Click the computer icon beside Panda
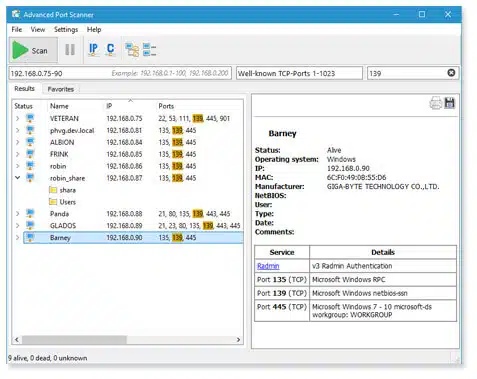The height and width of the screenshot is (379, 477). pos(30,213)
